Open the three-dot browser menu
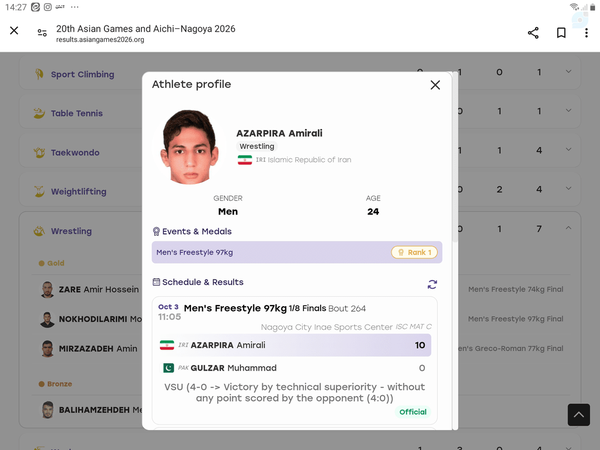The image size is (600, 450). [586, 33]
